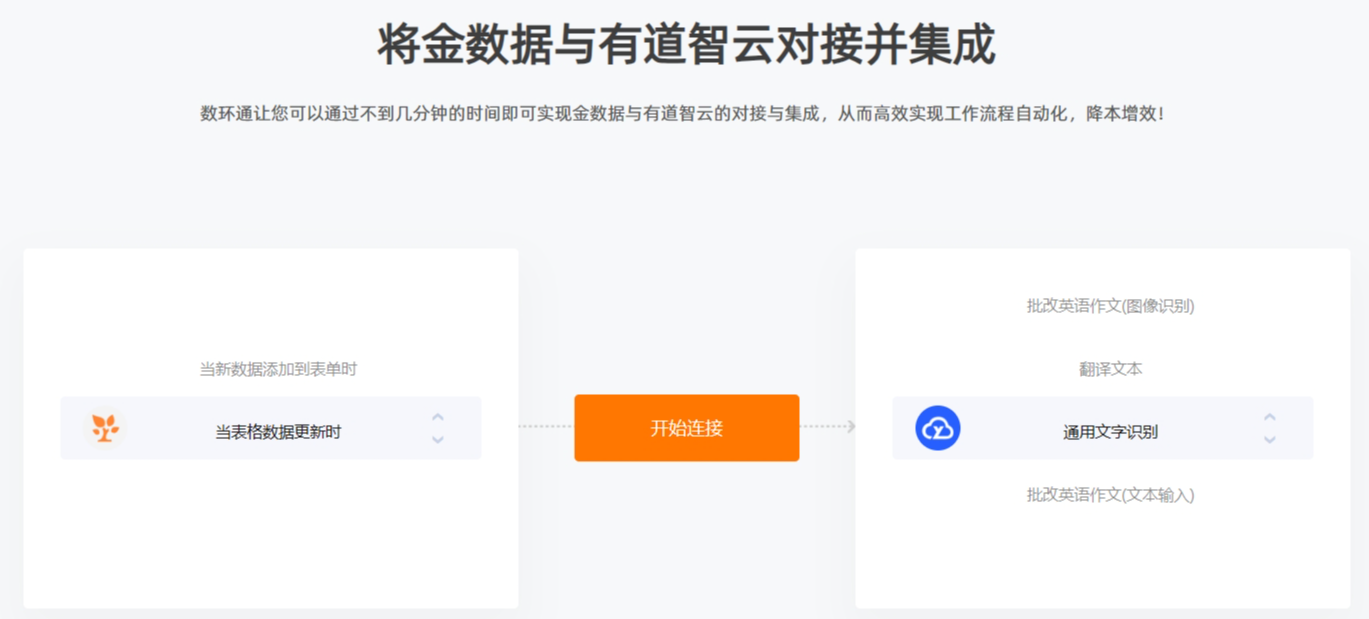This screenshot has width=1369, height=619.
Task: Click the 将金数据与有道智云对接并集成 heading
Action: 686,45
